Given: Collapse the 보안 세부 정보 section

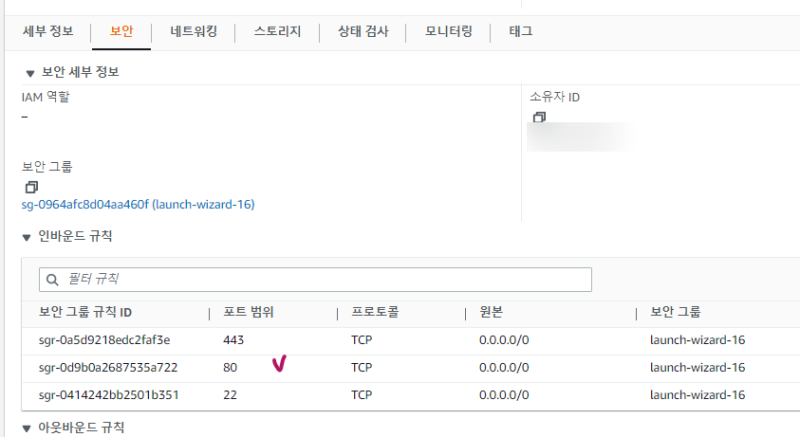Looking at the screenshot, I should [27, 73].
